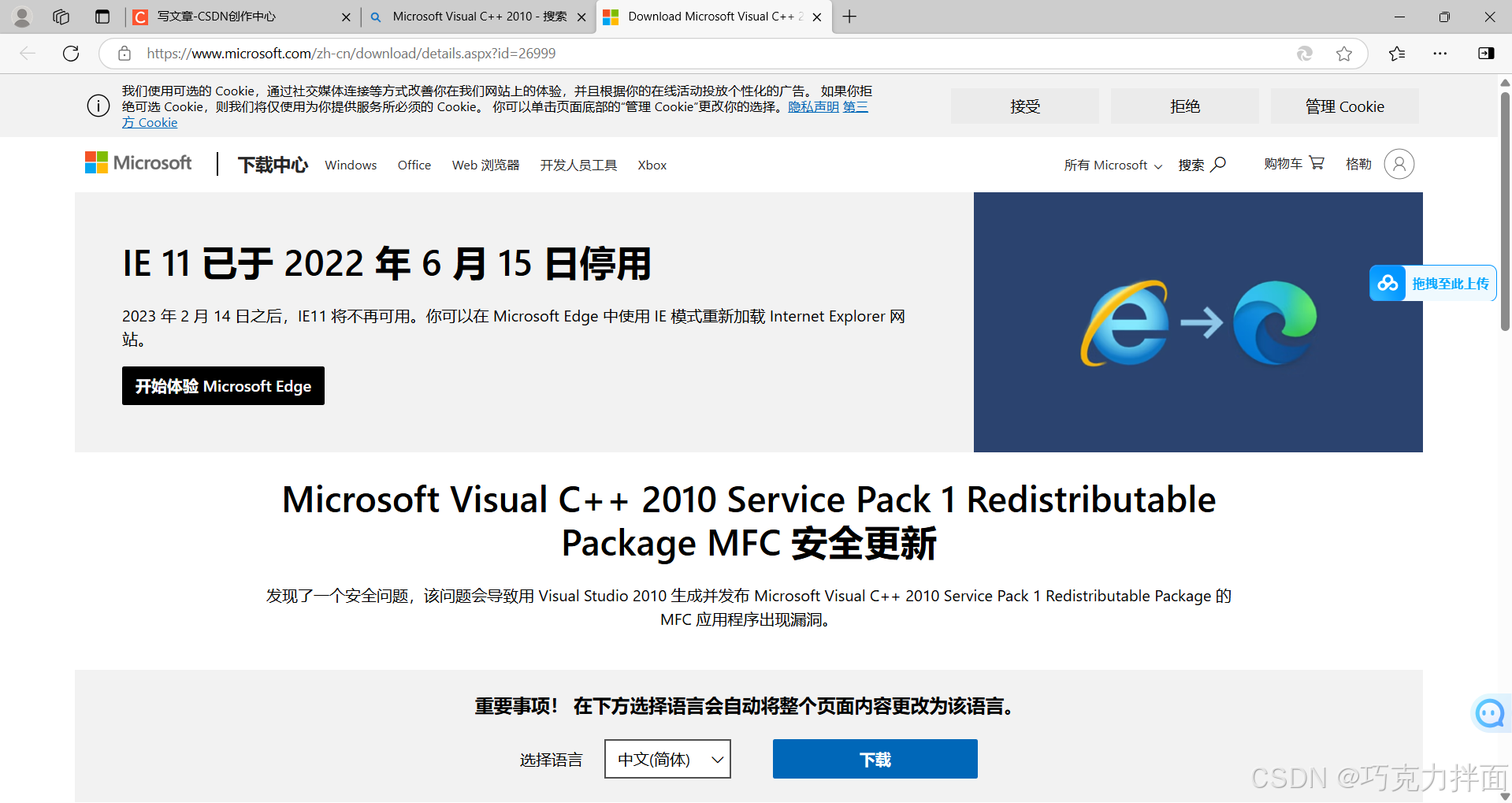Click the cloud upload 拖拽至此上传 widget
The image size is (1512, 803).
tap(1432, 283)
